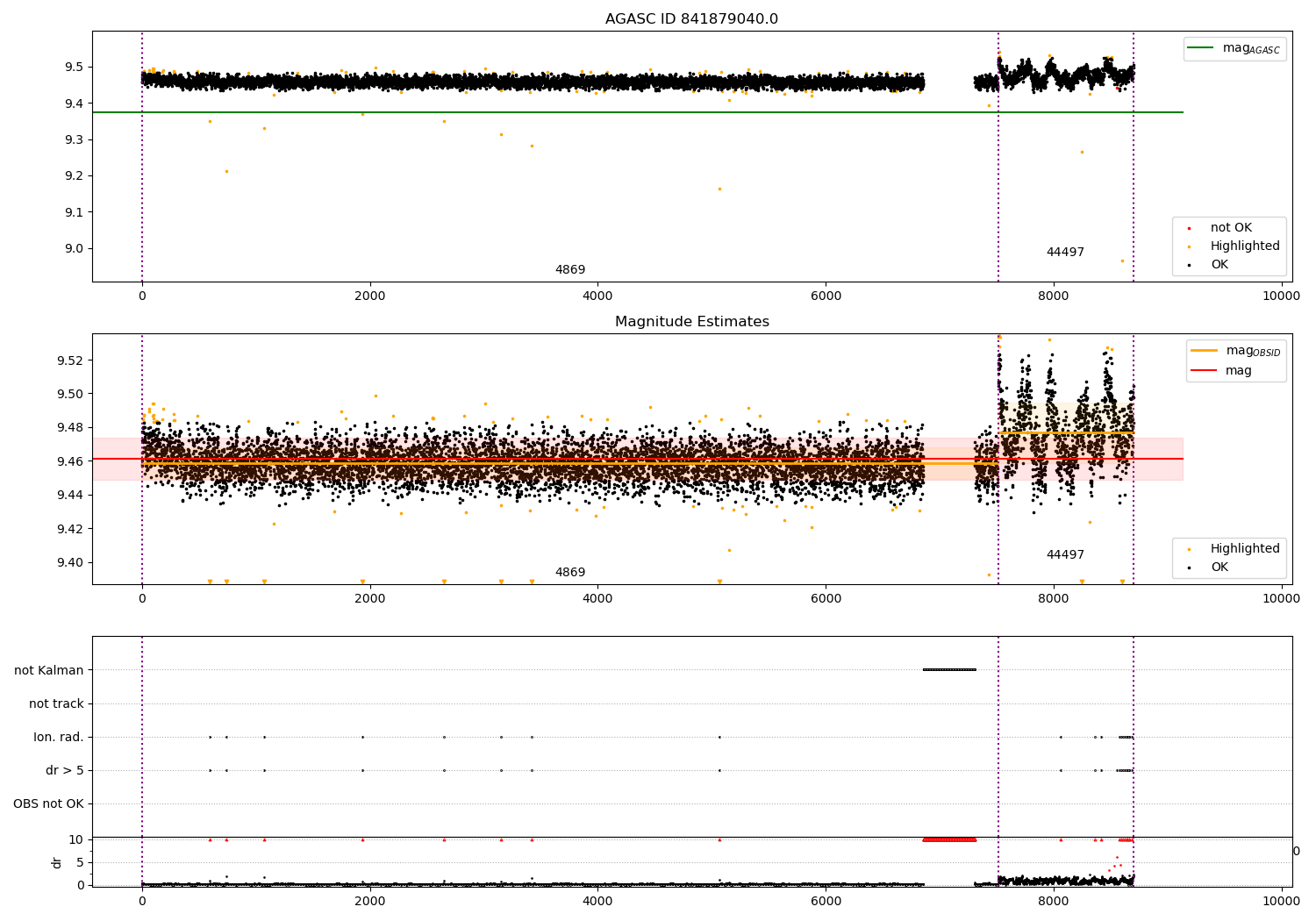Screen dimensions: 1316x921
Task: Click x-tick 2000 under Magnitude Estimates plot
Action: (369, 598)
